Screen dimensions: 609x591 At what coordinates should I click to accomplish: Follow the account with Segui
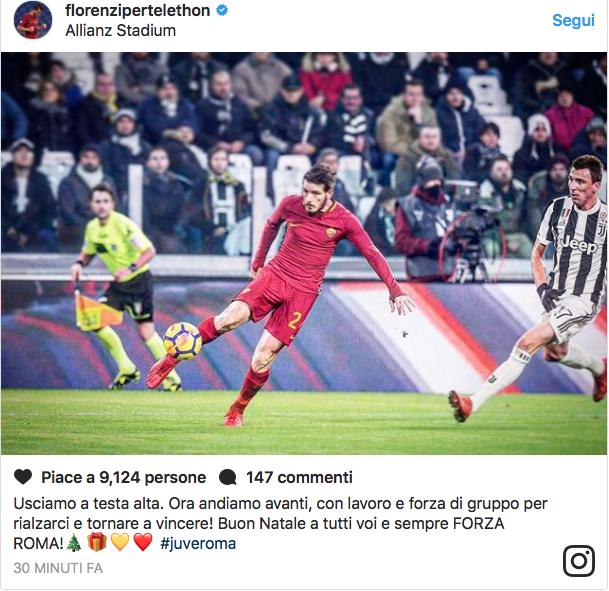pyautogui.click(x=573, y=20)
